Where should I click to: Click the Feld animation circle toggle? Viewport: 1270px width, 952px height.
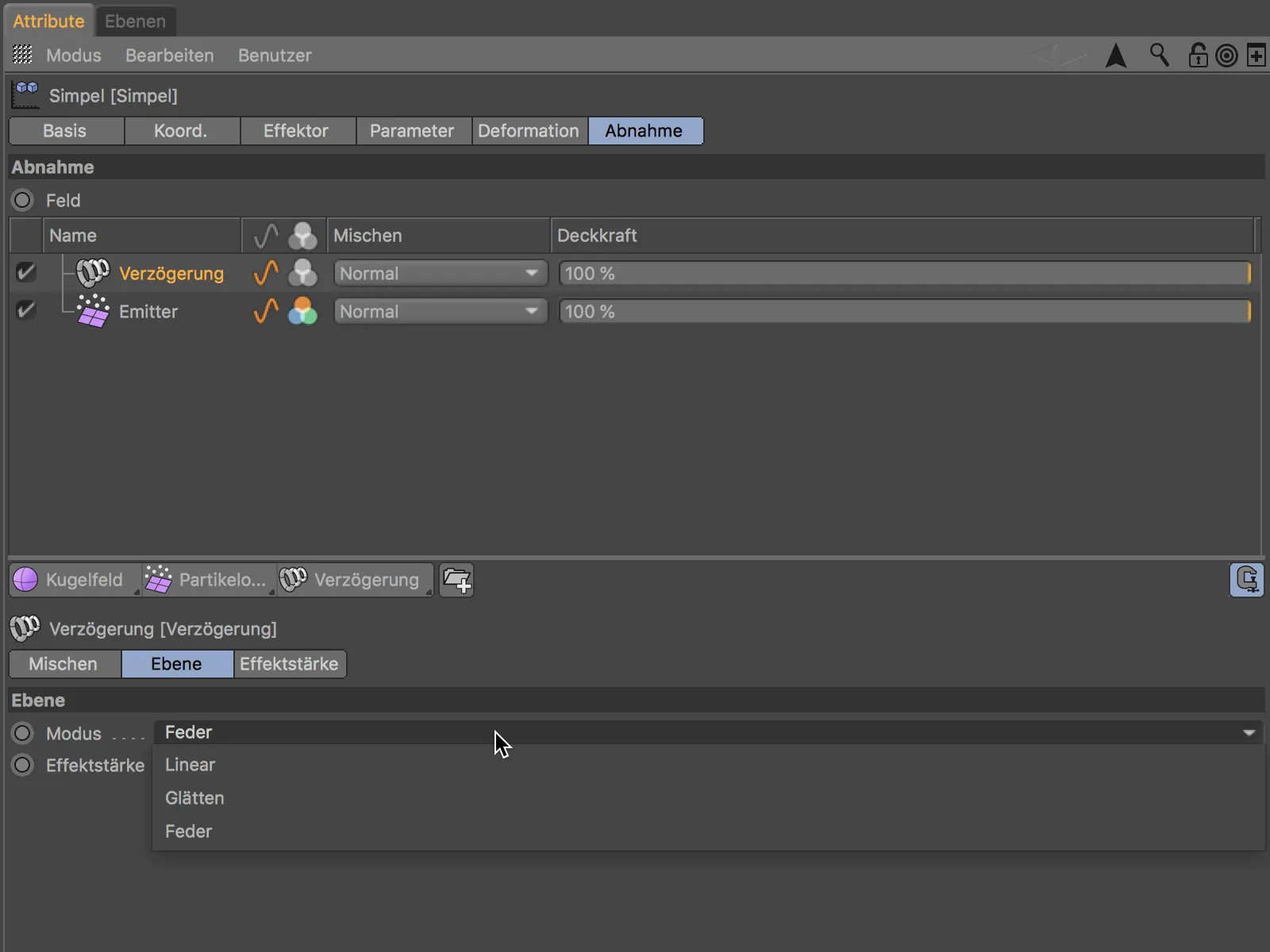pos(22,200)
